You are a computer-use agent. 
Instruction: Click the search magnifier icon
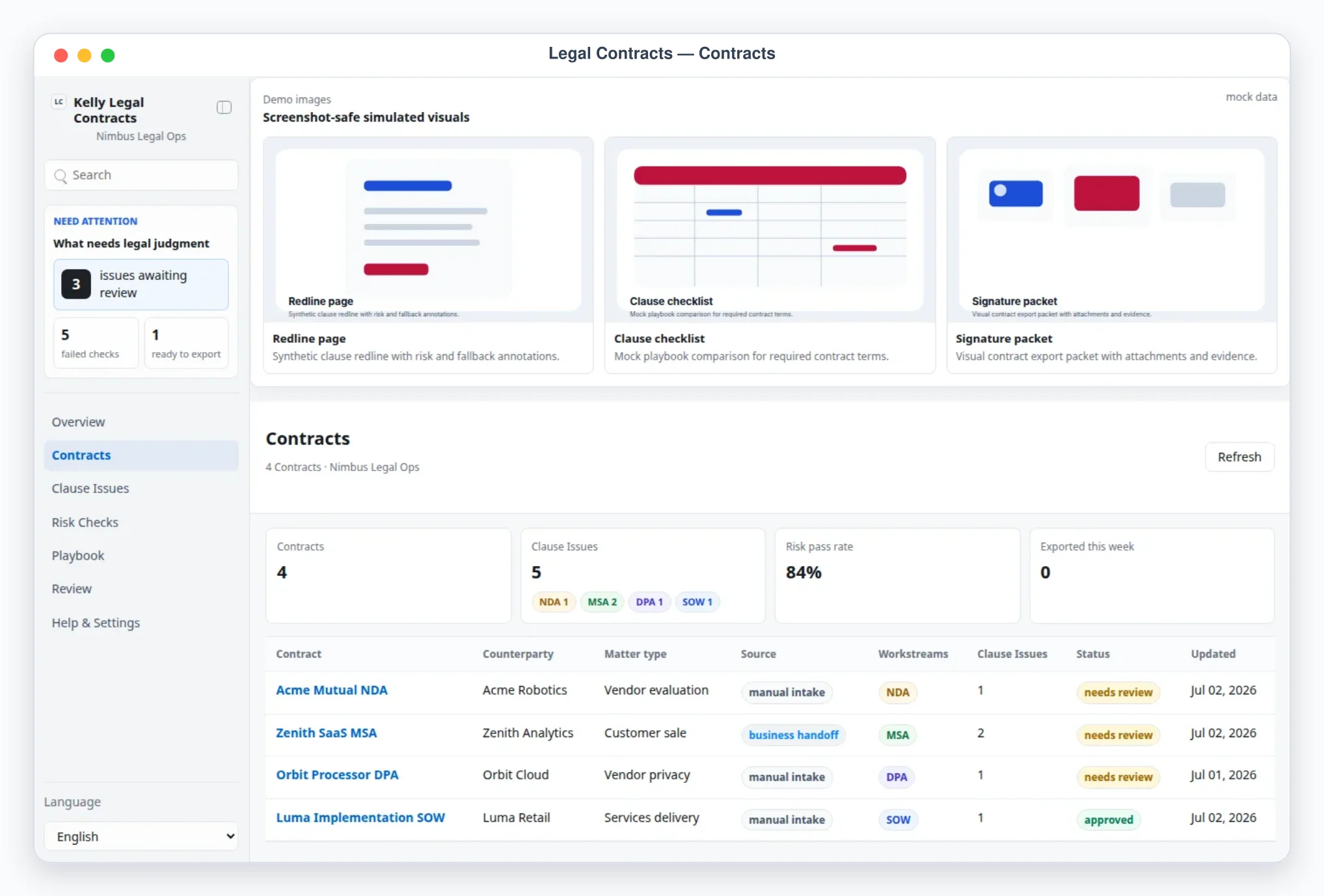[61, 176]
